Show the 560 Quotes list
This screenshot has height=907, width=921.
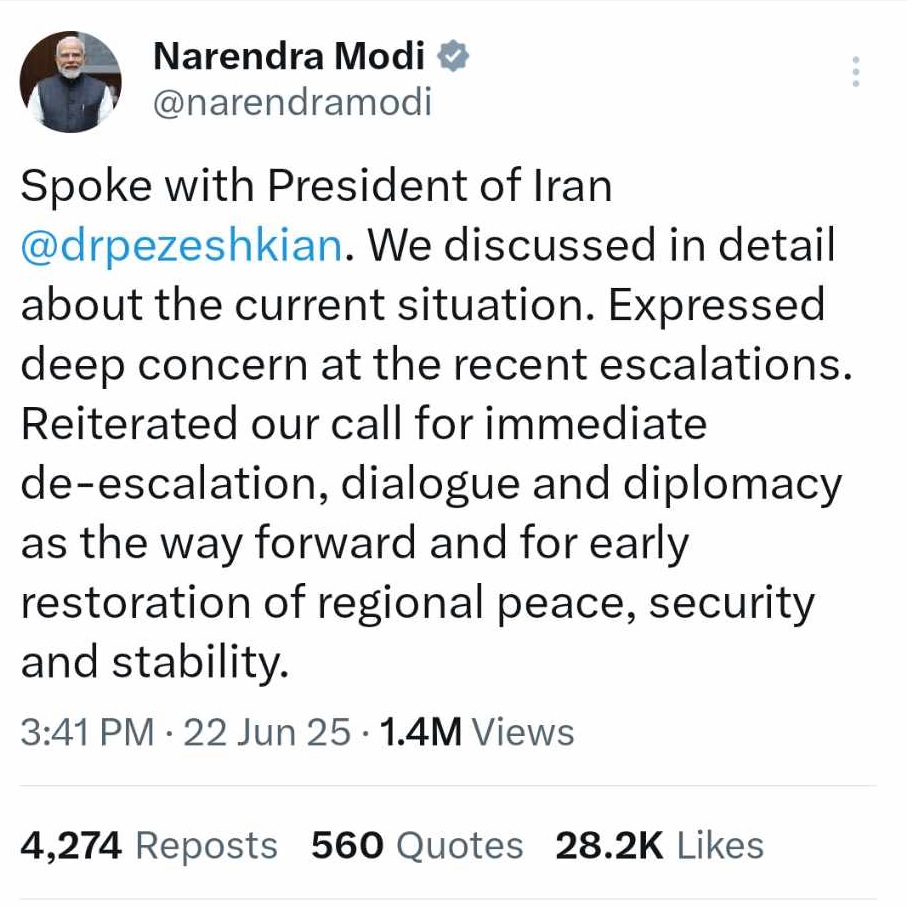(417, 846)
